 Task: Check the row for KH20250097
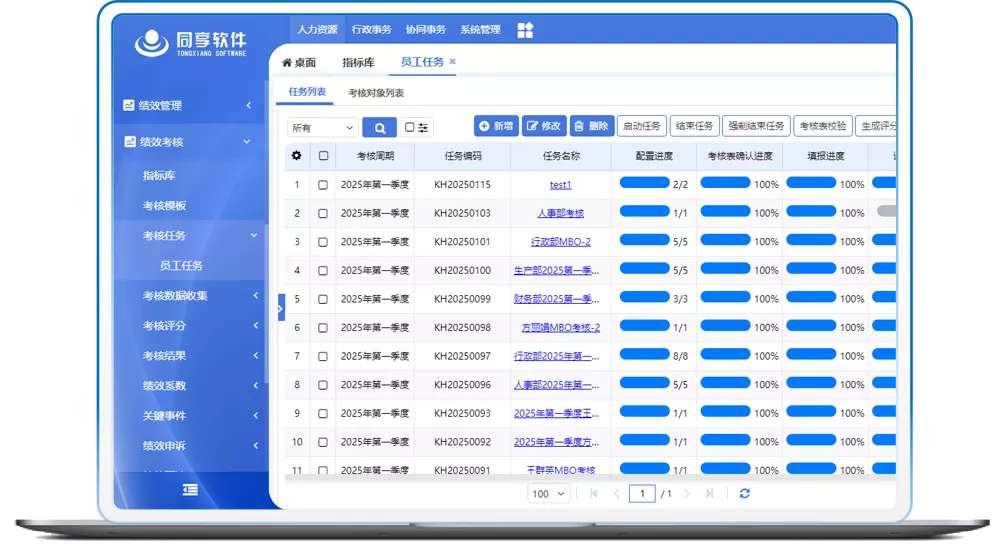pos(323,357)
